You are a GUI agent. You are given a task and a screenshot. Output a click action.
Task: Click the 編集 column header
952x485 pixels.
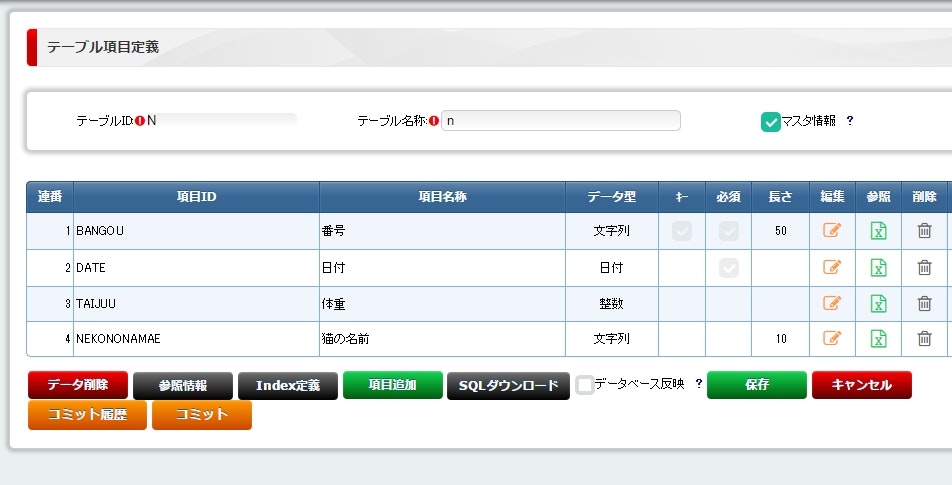[x=832, y=197]
